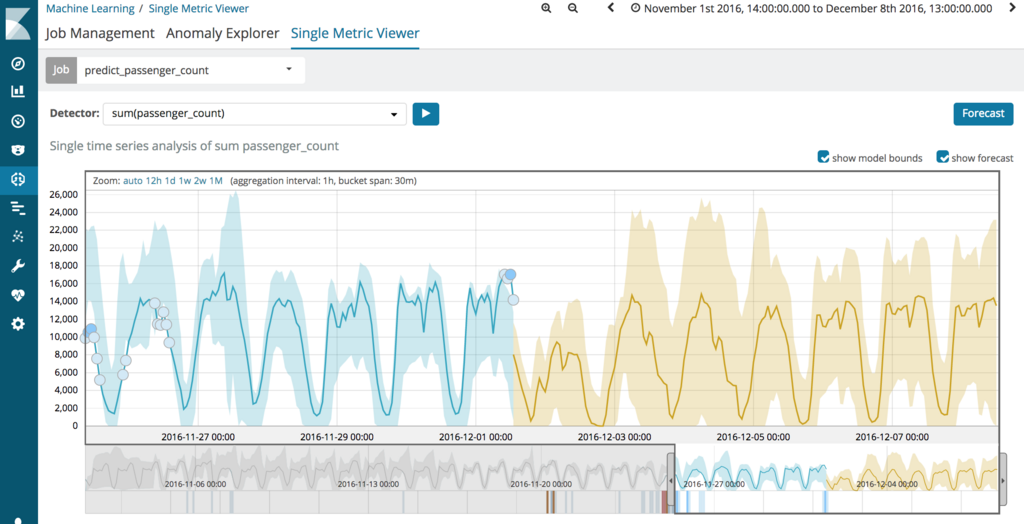Click the Kibana logo
The image size is (1024, 524).
point(18,24)
